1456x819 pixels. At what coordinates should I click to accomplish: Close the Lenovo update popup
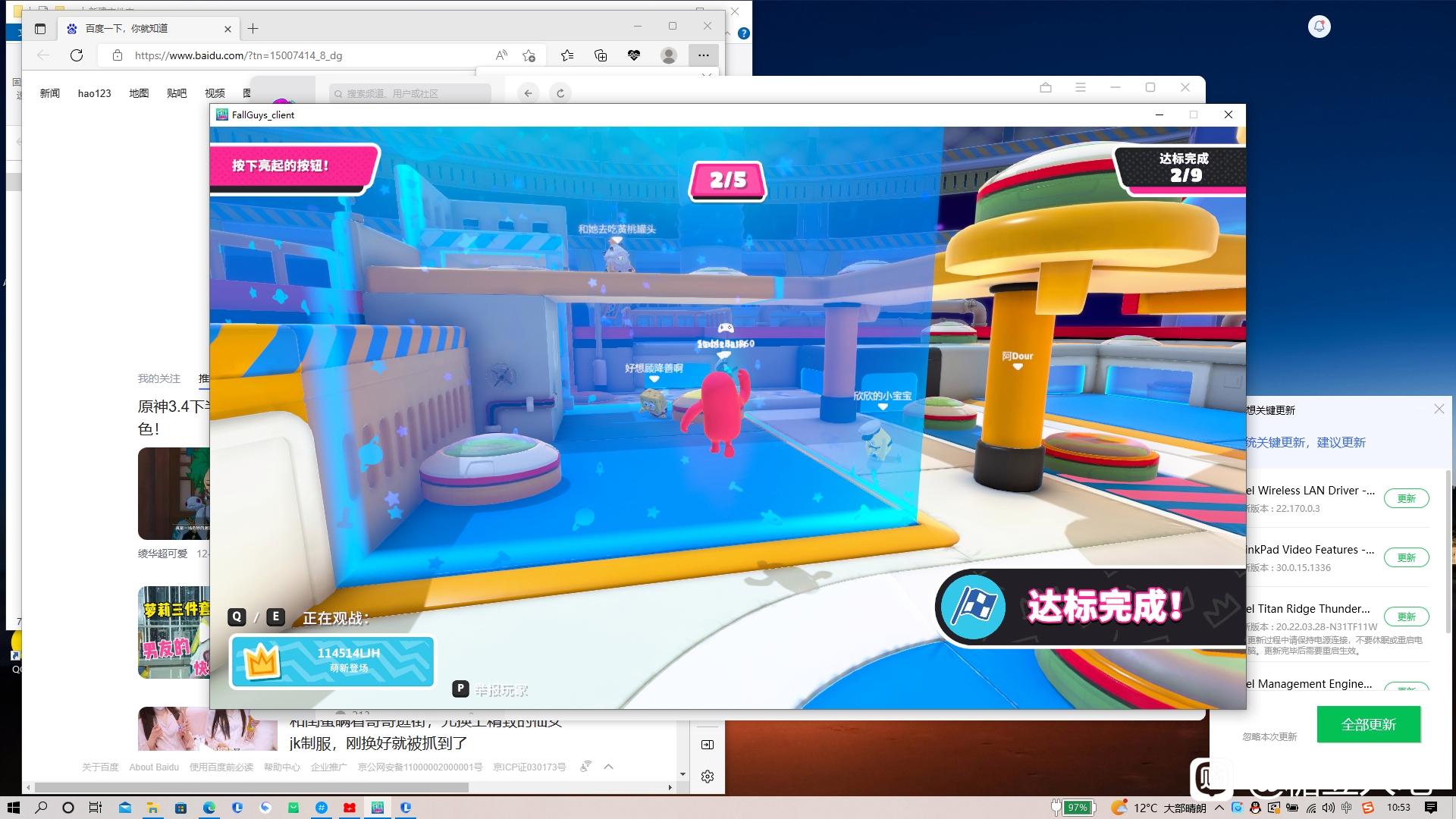point(1439,409)
